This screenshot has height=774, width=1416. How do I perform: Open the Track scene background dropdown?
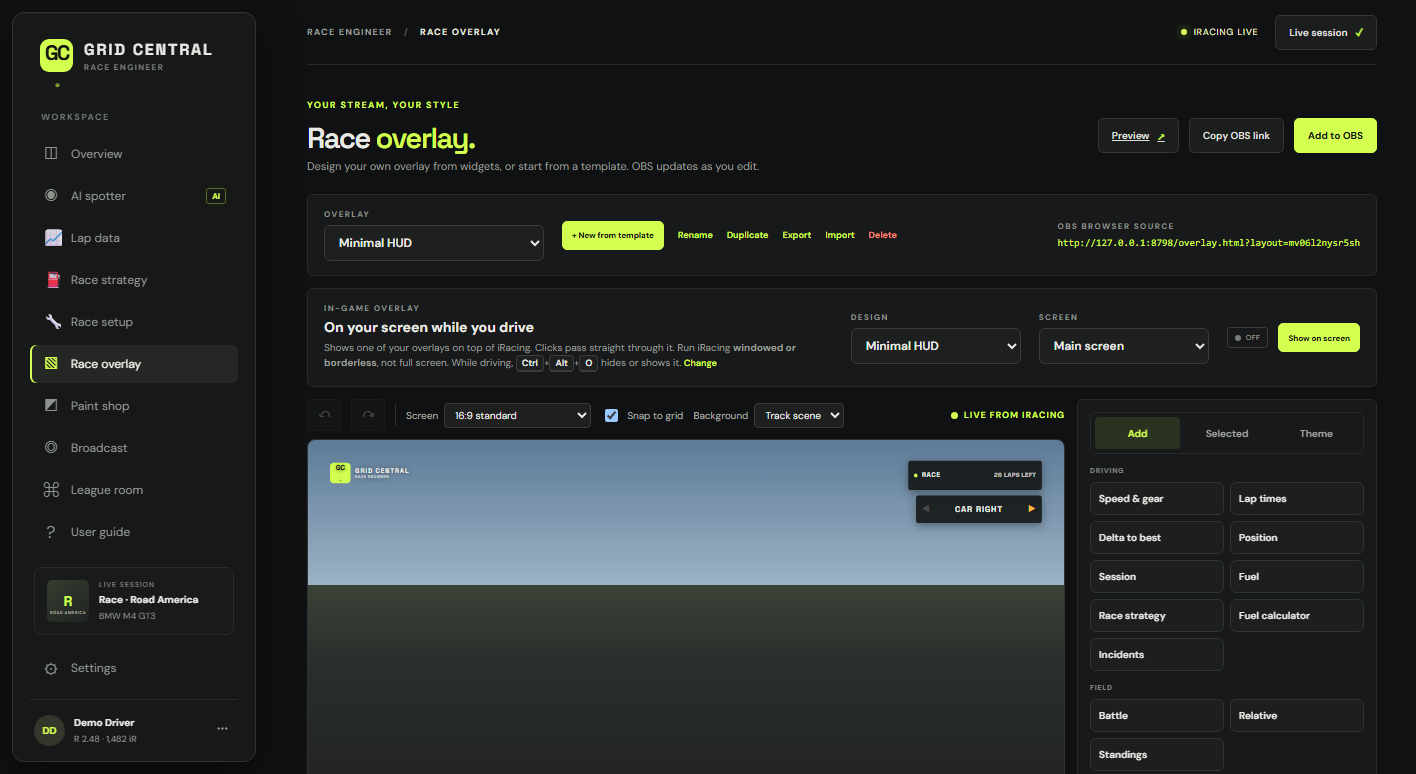(x=799, y=415)
